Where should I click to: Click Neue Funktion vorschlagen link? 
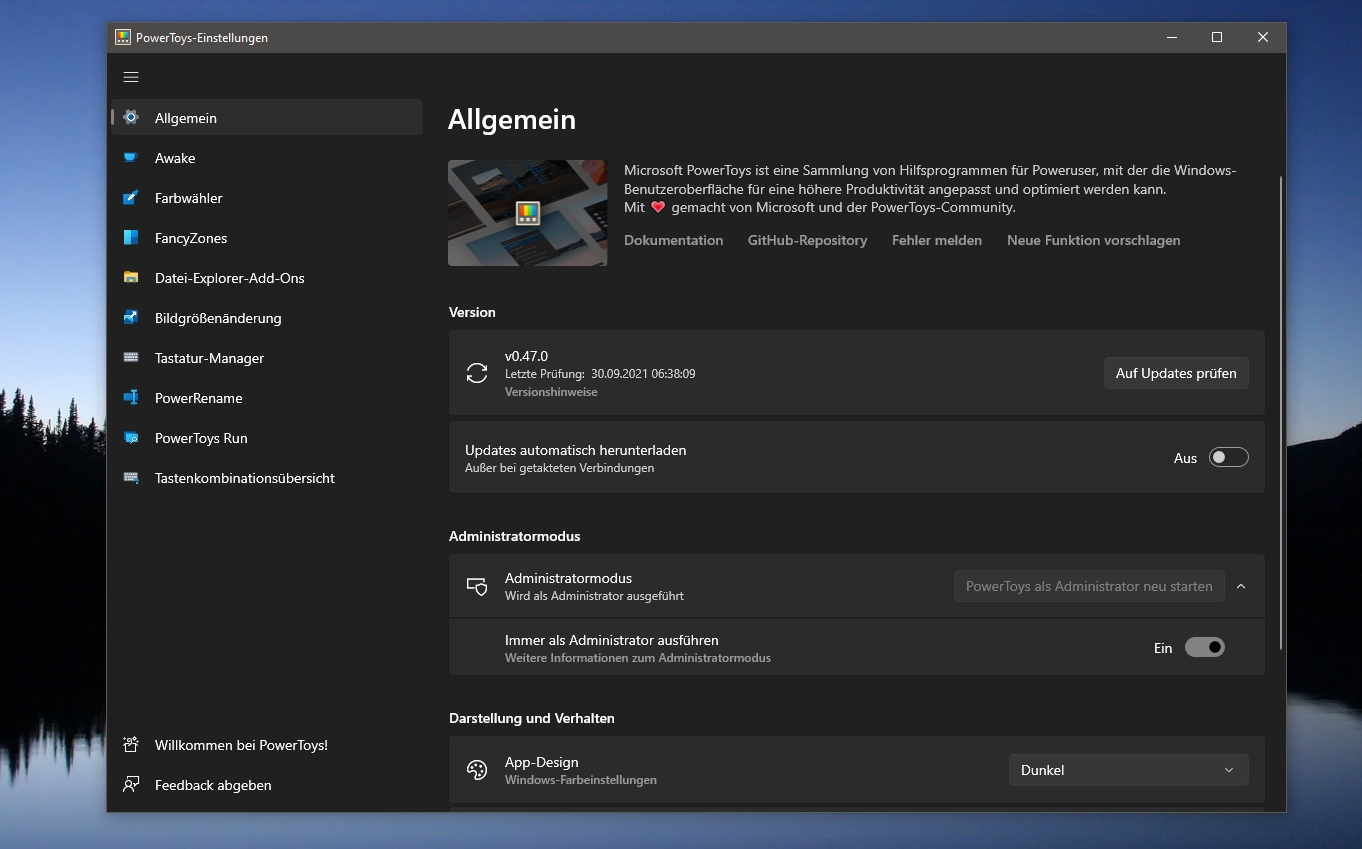[x=1093, y=240]
